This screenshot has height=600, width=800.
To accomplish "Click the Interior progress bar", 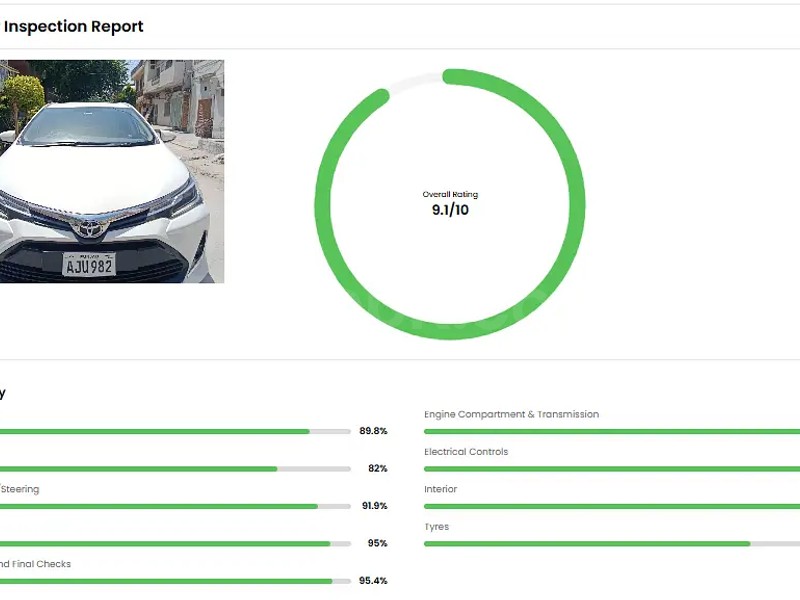I will point(612,507).
